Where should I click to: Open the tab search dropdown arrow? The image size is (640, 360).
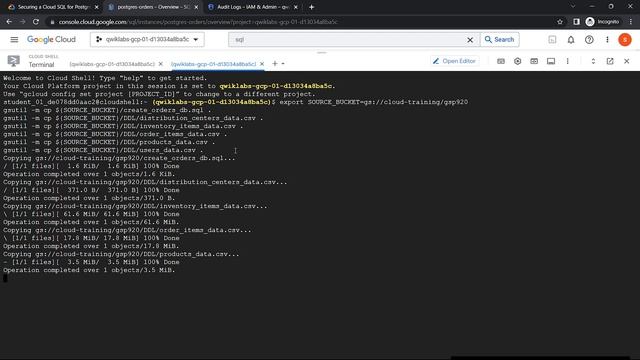pos(573,7)
